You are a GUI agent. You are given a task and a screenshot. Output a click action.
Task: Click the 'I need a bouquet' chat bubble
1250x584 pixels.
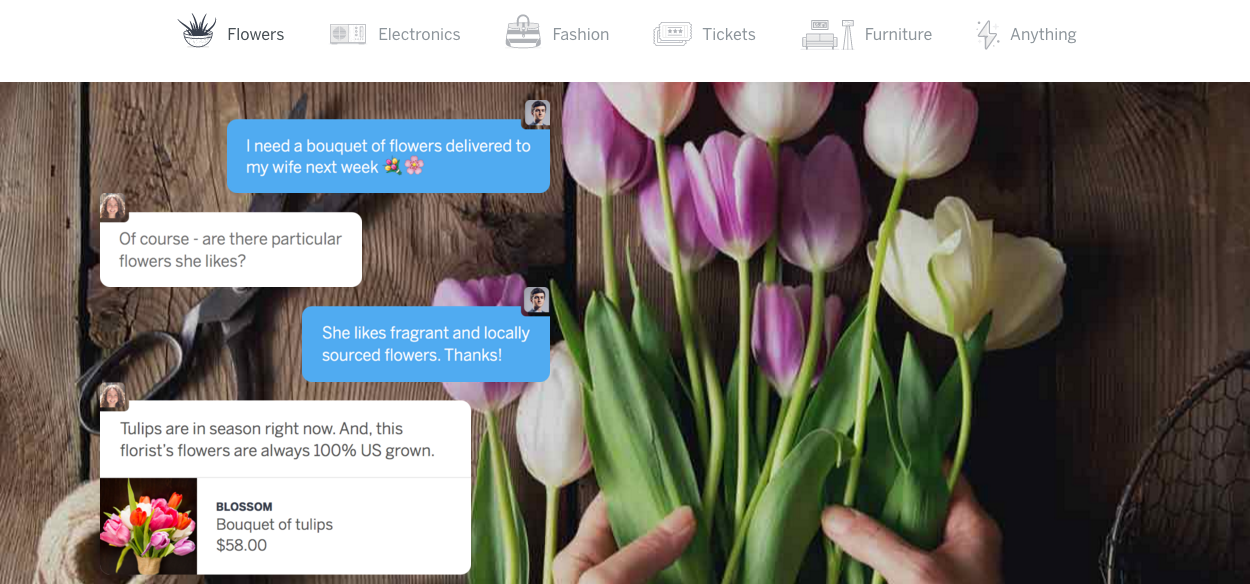click(388, 156)
